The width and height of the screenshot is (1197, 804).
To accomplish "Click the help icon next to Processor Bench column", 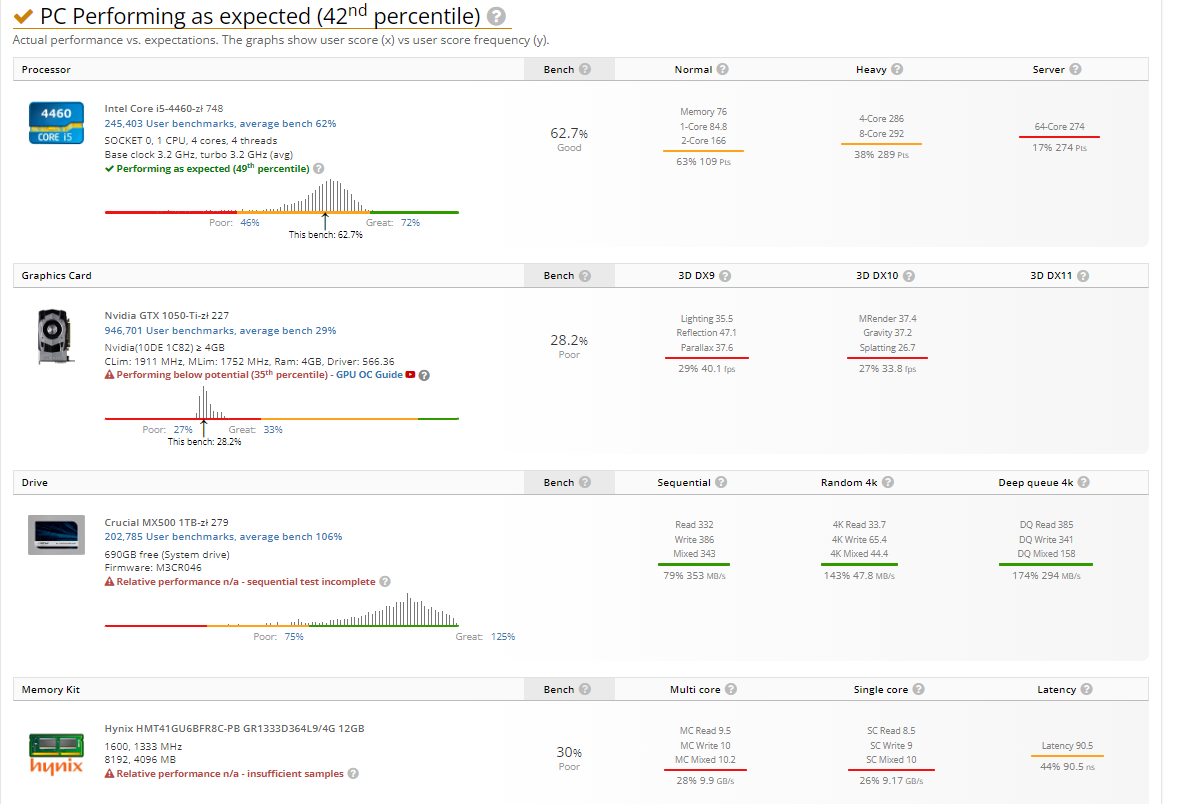I will tap(585, 69).
